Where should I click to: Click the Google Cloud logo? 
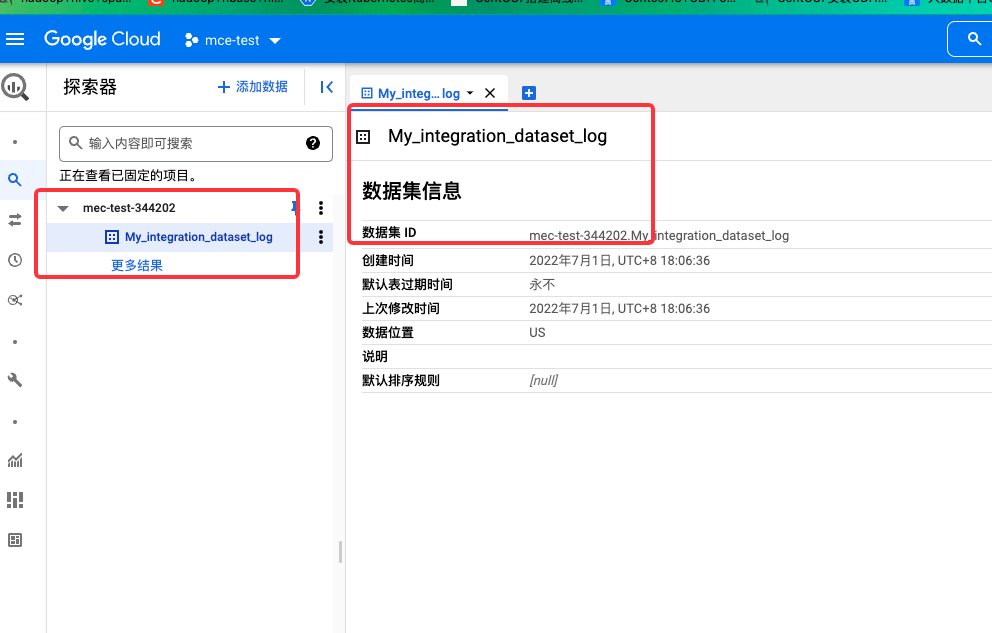point(102,39)
